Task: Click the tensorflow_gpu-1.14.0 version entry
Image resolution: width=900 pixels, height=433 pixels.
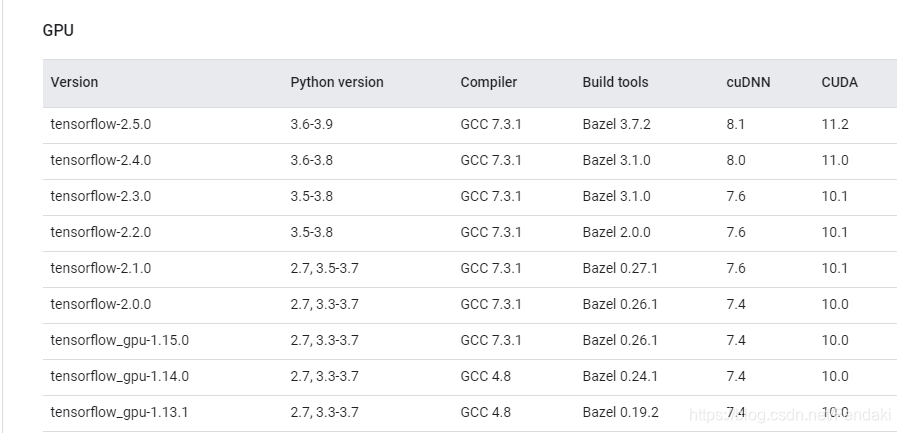Action: [119, 376]
